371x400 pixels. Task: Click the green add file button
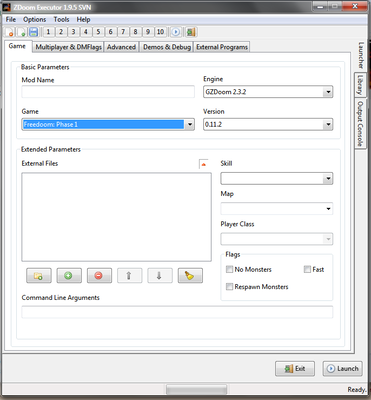69,276
